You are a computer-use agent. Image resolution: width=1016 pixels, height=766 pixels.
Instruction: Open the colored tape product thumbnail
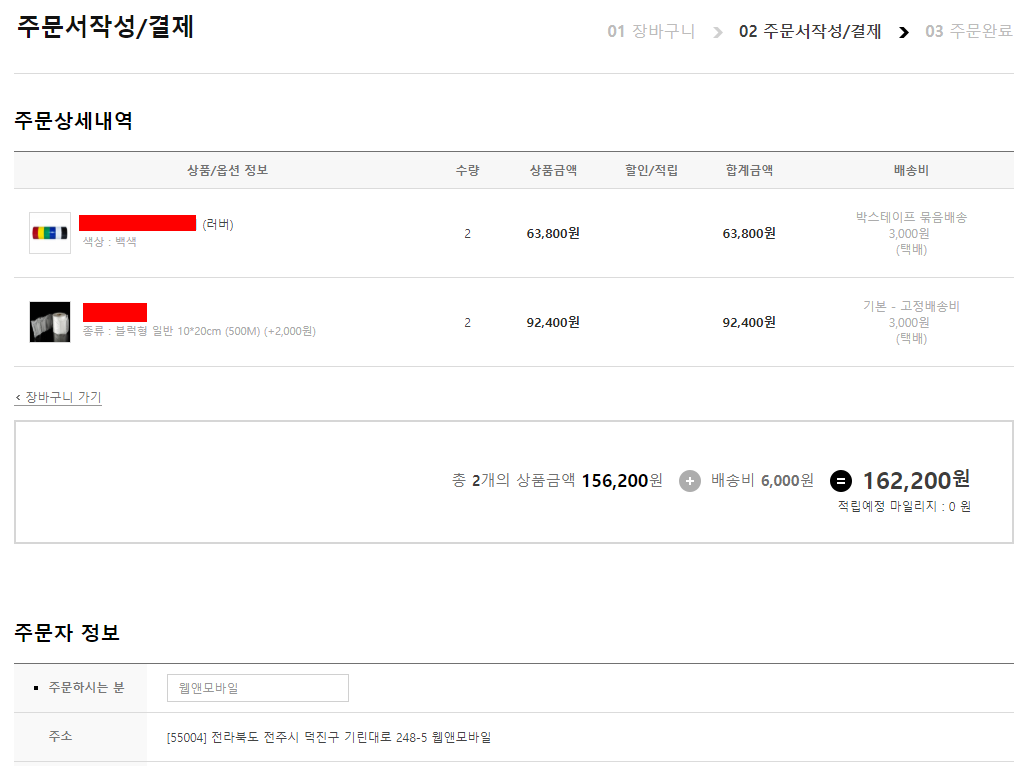click(50, 233)
